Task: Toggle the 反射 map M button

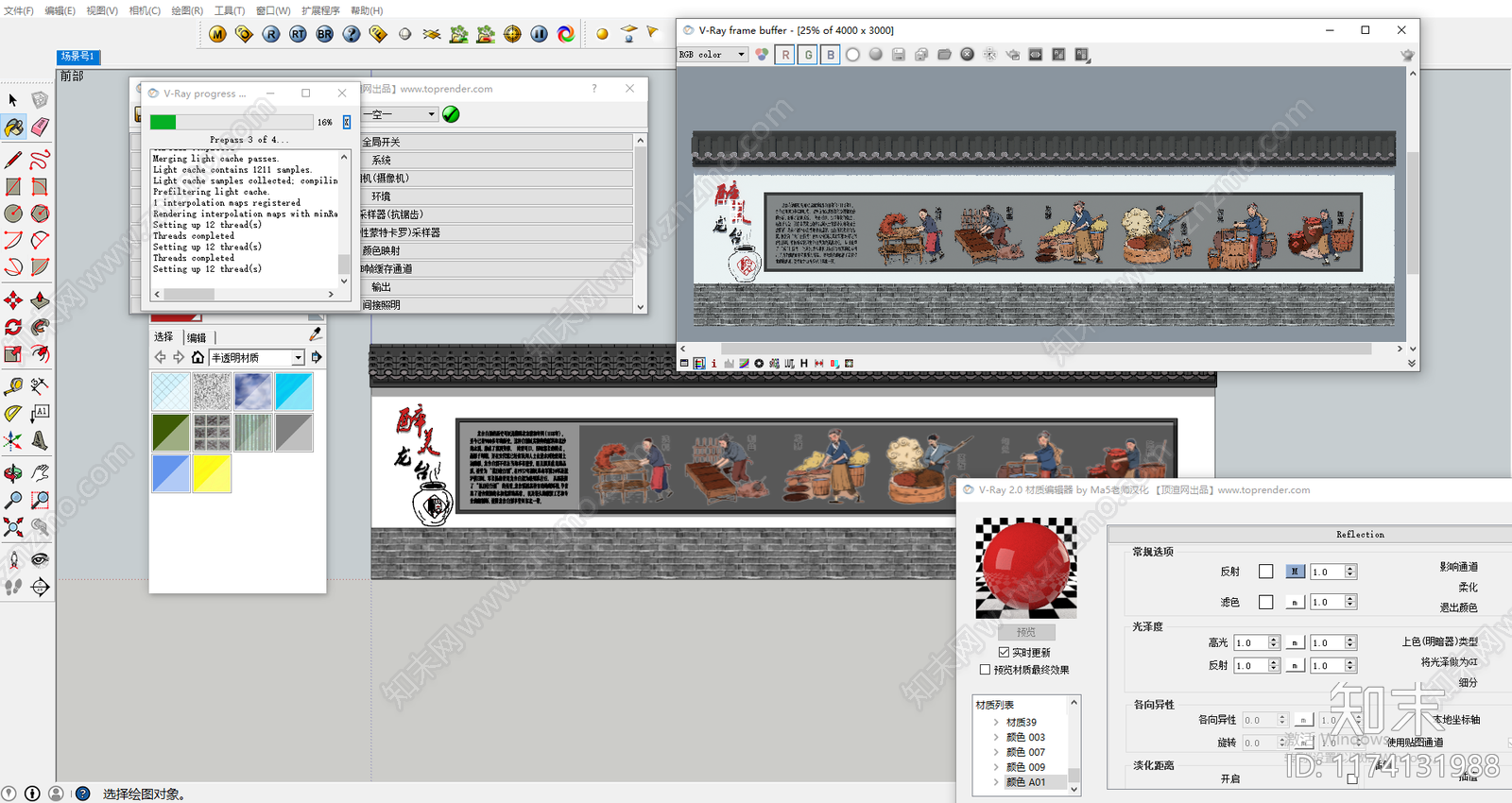Action: tap(1295, 572)
